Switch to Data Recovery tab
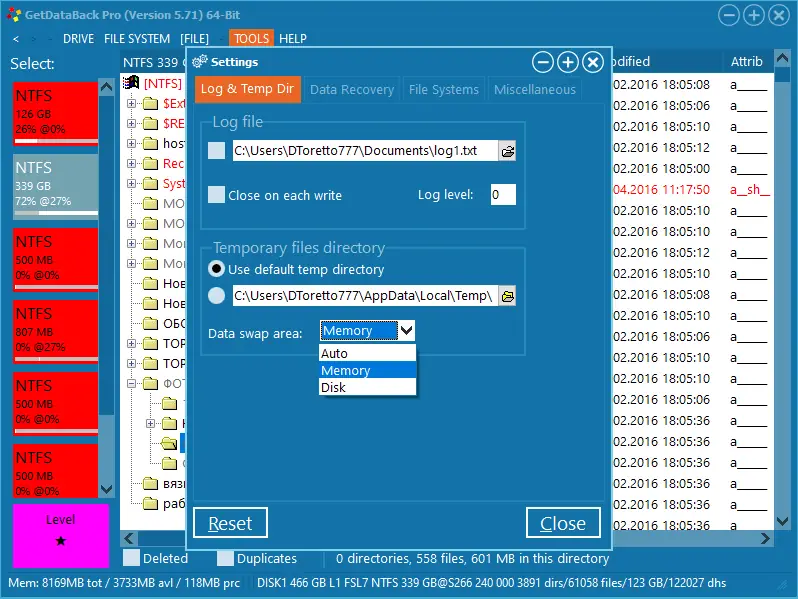This screenshot has width=798, height=599. point(352,90)
